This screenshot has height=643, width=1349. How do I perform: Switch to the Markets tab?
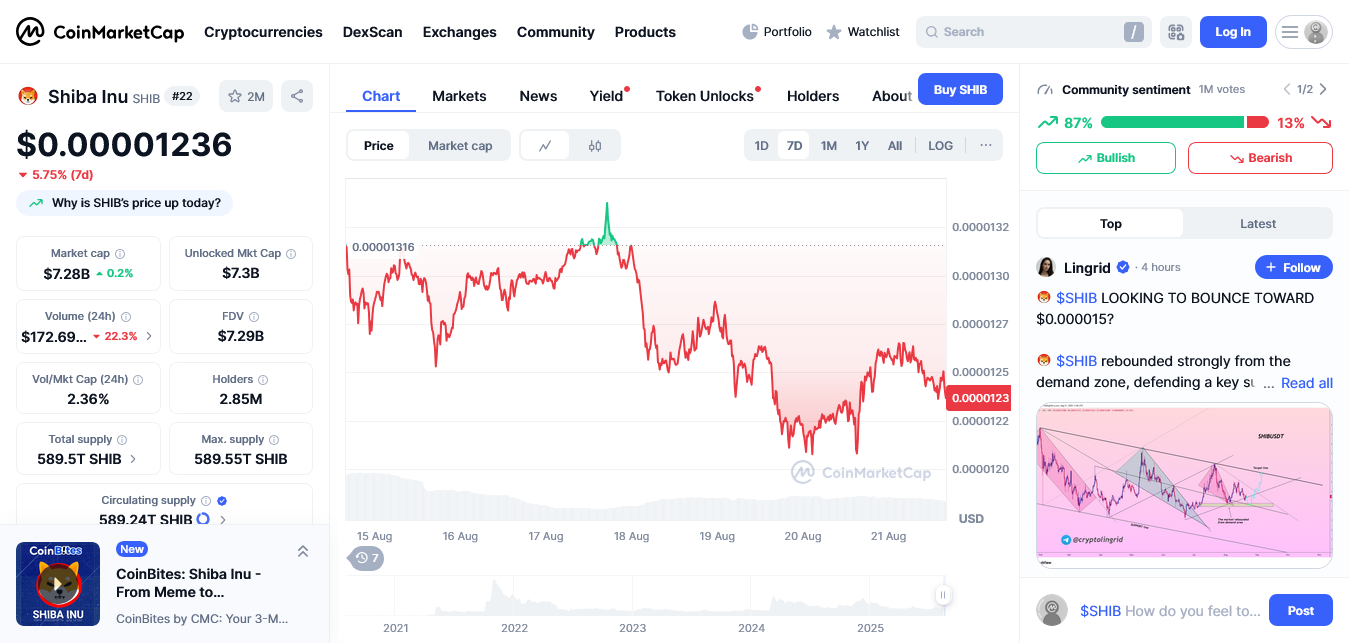click(459, 96)
